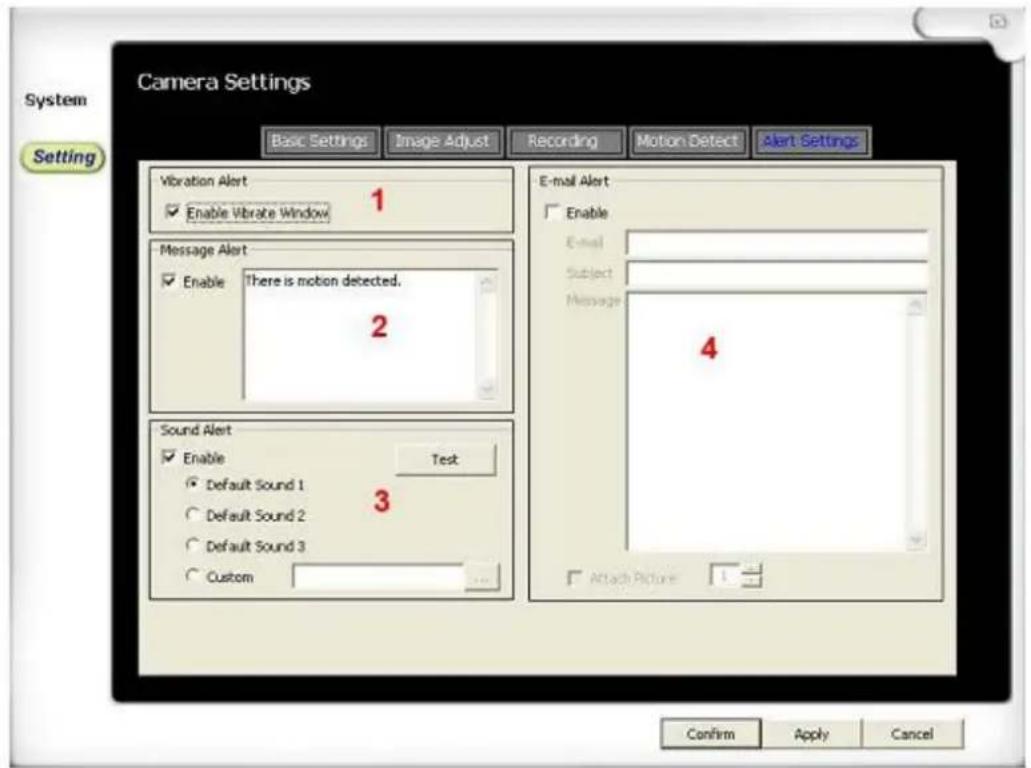The width and height of the screenshot is (1031, 768).
Task: Open the Motion Detect tab
Action: (688, 142)
